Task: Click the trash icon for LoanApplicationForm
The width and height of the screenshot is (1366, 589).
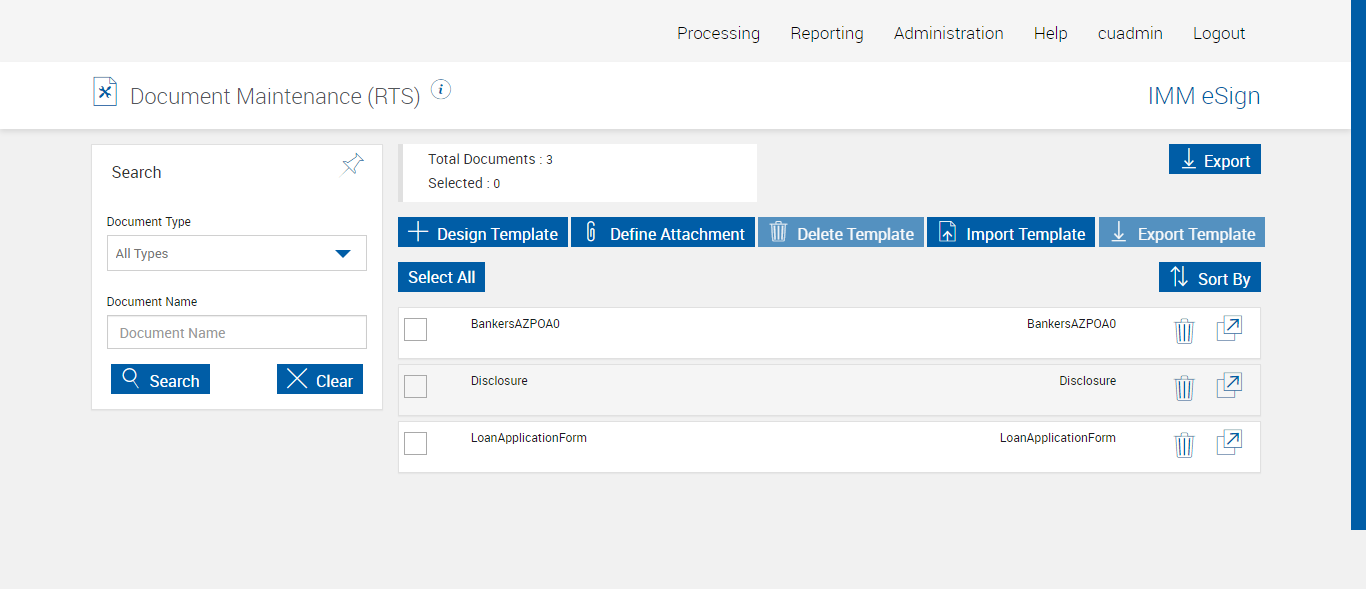Action: coord(1184,445)
